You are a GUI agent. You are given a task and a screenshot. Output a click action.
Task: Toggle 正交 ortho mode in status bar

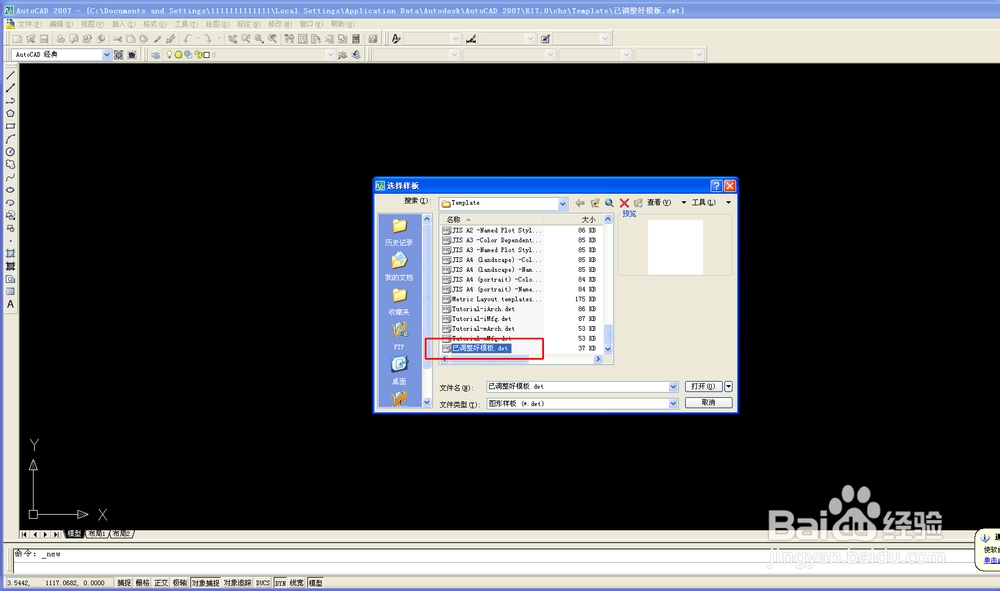pos(161,583)
